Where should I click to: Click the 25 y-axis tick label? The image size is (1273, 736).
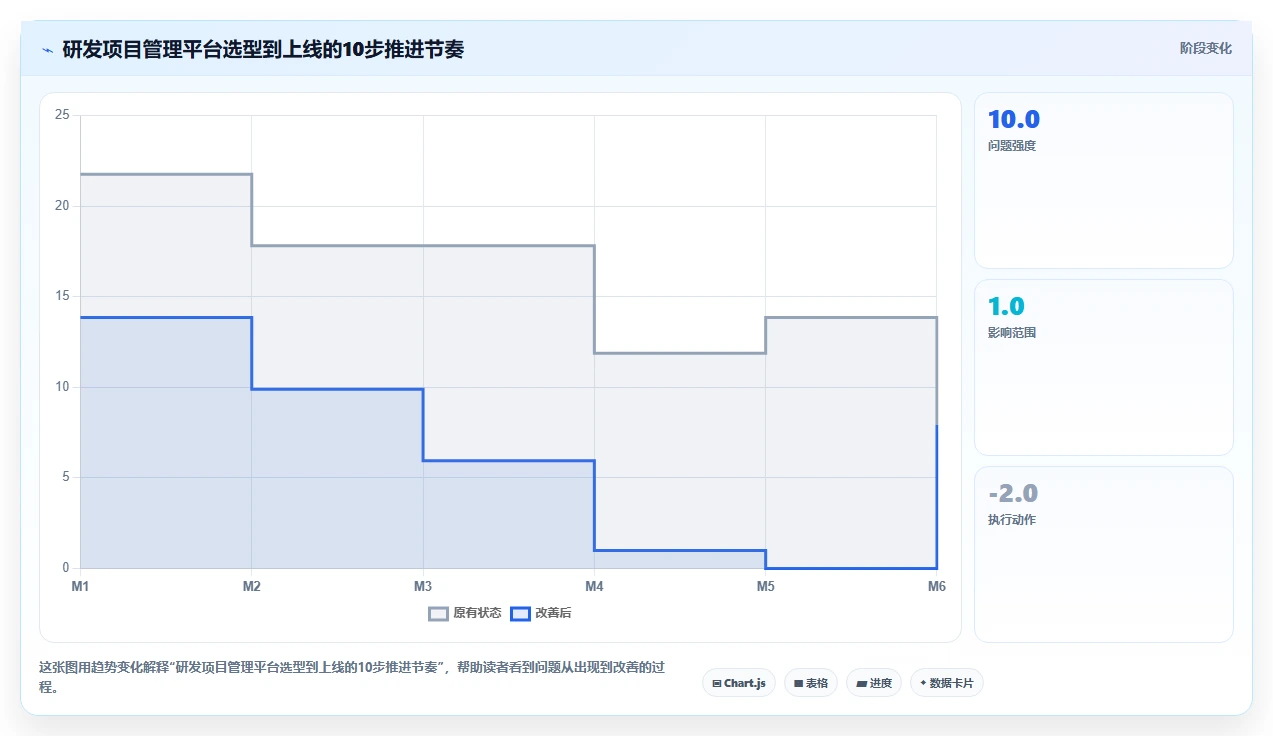pos(62,115)
